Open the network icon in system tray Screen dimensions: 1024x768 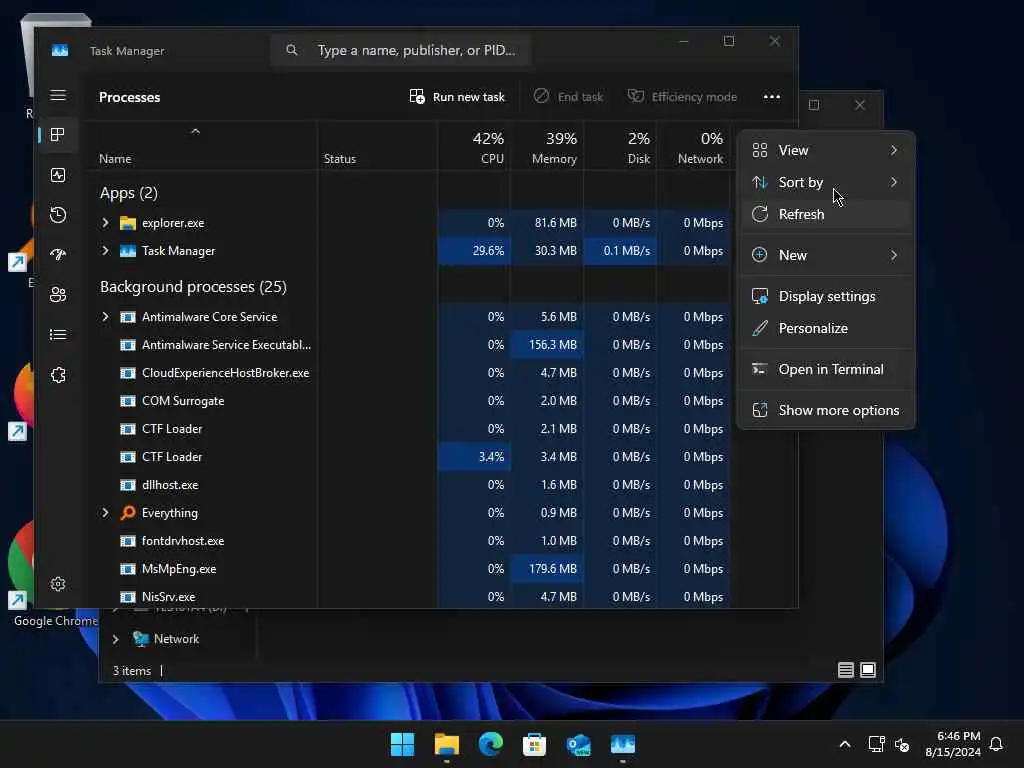[876, 744]
